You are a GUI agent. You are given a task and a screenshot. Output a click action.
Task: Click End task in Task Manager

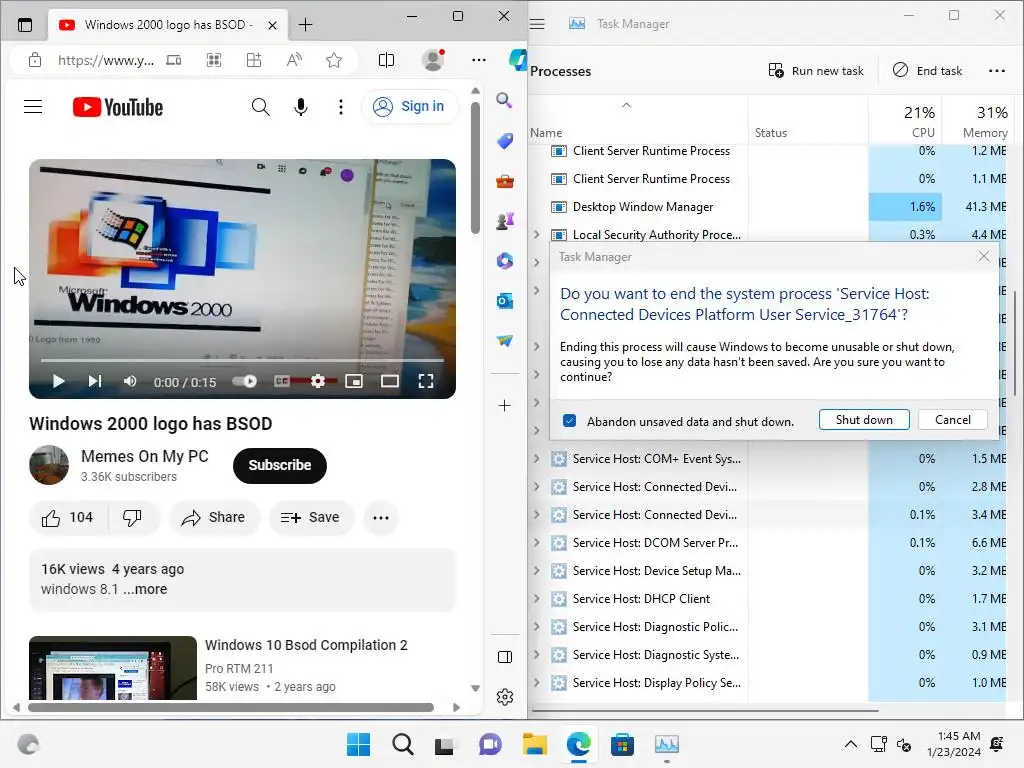[x=927, y=71]
